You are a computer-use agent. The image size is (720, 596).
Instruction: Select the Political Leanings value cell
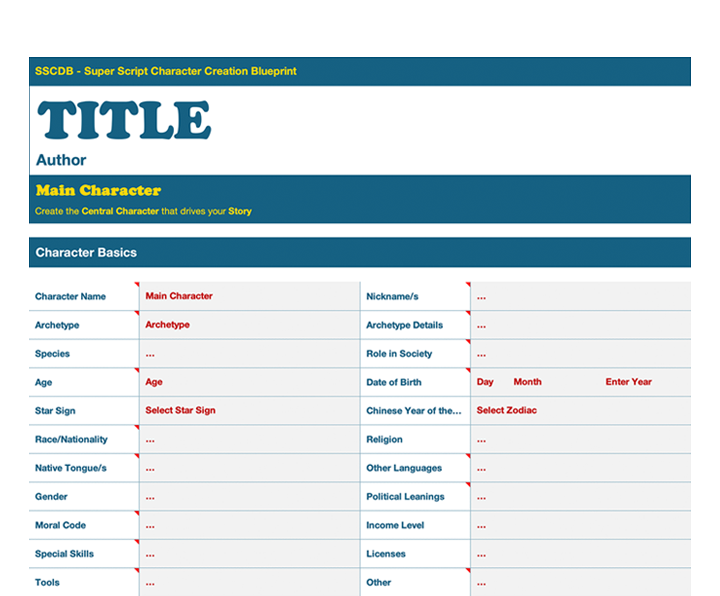[580, 497]
